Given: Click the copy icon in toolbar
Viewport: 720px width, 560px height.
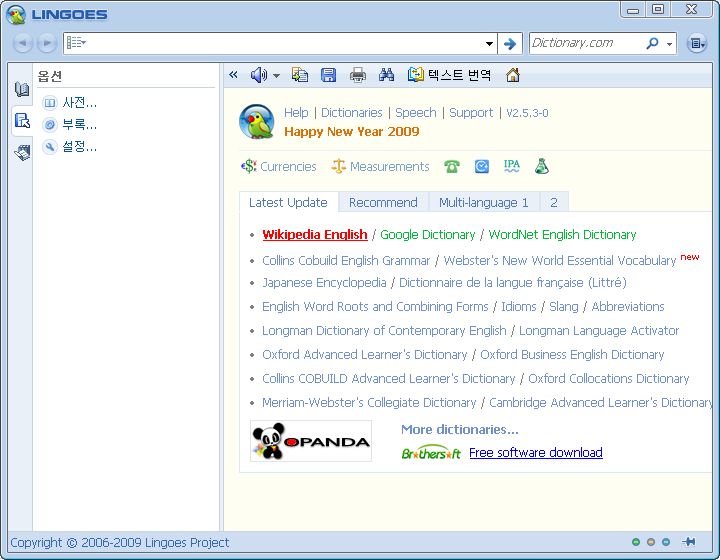Looking at the screenshot, I should (x=300, y=75).
